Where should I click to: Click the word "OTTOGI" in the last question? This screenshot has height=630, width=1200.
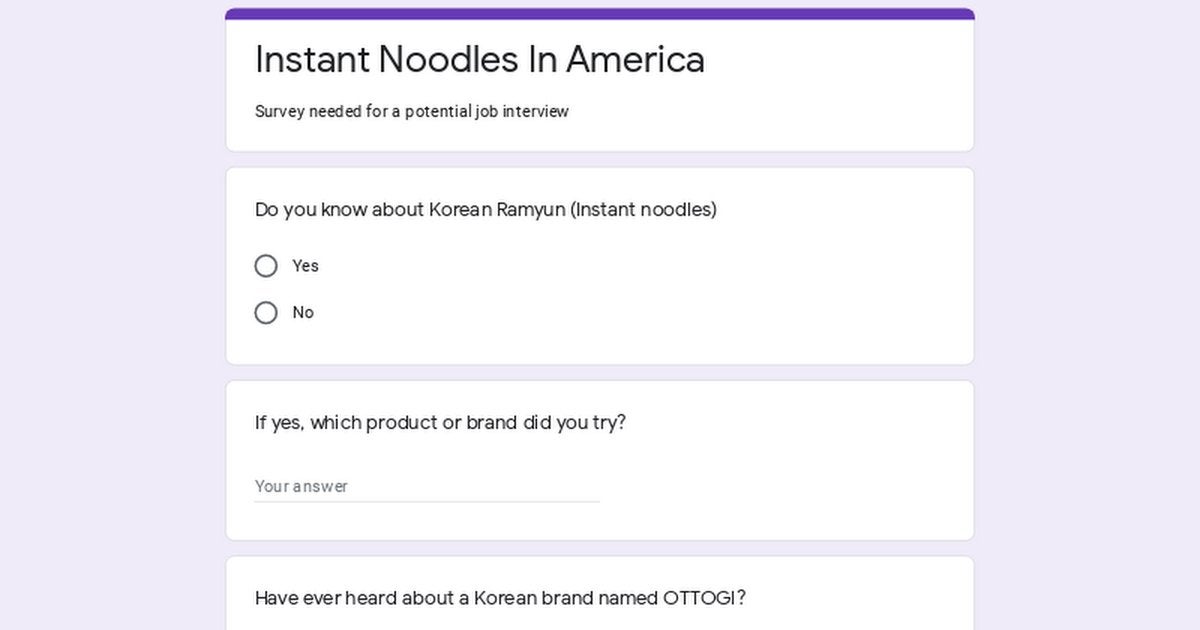point(700,598)
